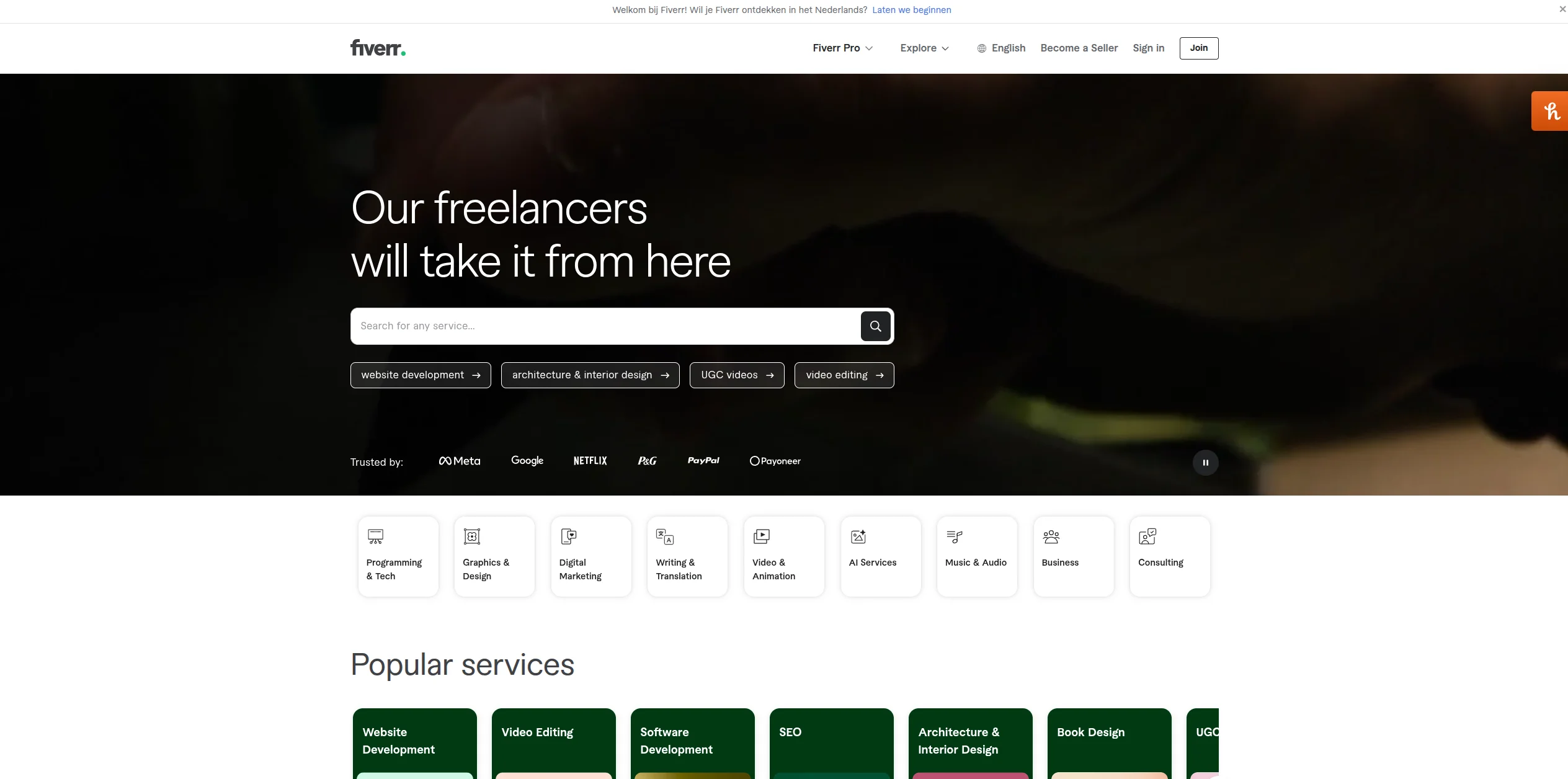Open the Graphics & Design category

(x=494, y=555)
